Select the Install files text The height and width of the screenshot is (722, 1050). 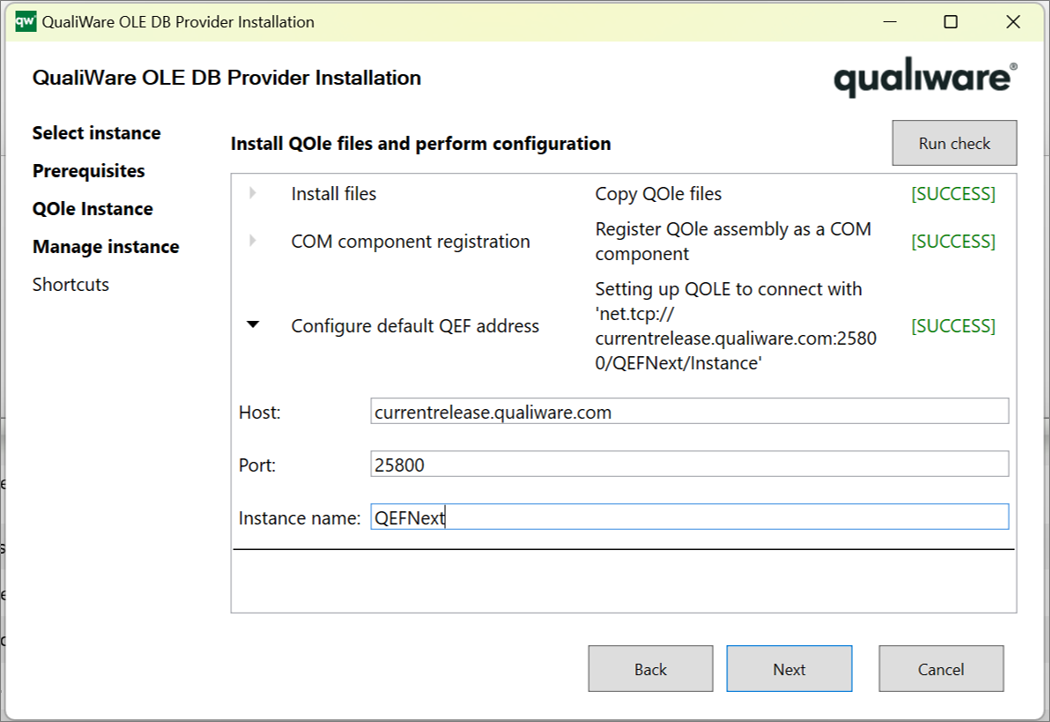tap(333, 194)
